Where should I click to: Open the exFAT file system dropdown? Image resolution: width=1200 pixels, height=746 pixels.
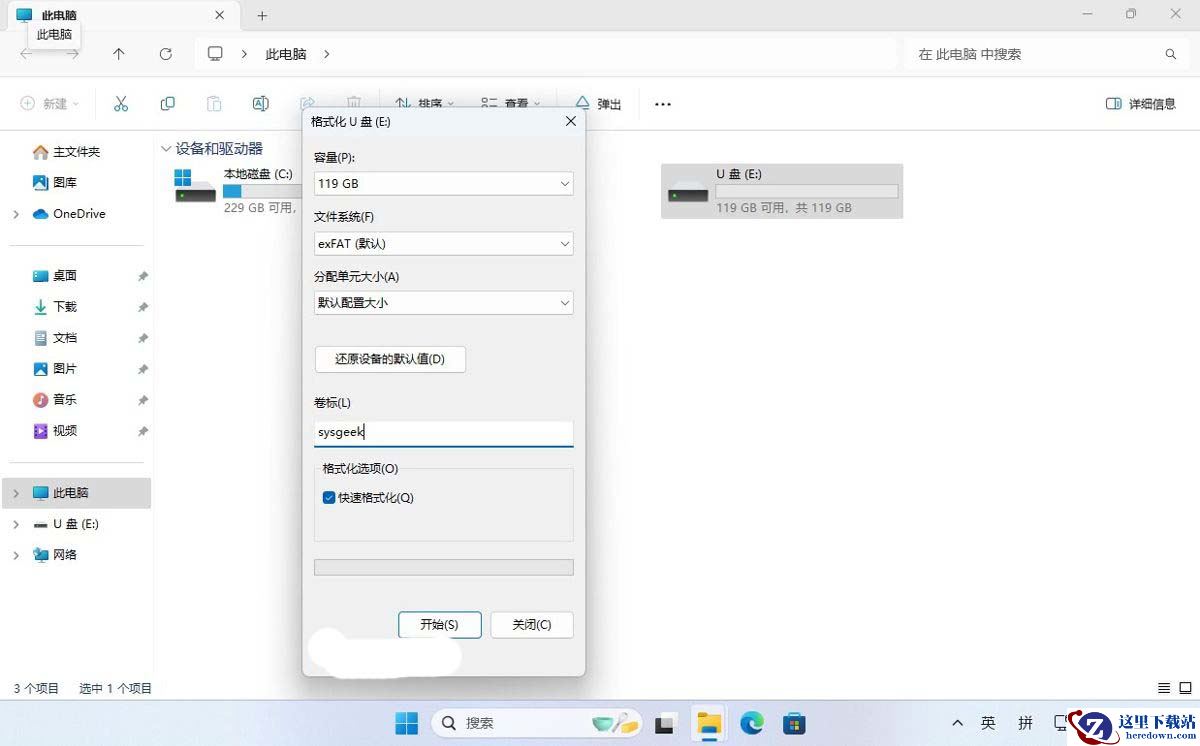click(444, 244)
